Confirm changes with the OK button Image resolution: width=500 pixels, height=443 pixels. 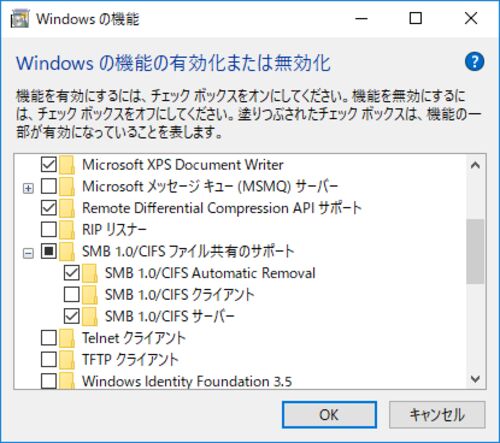tap(329, 415)
